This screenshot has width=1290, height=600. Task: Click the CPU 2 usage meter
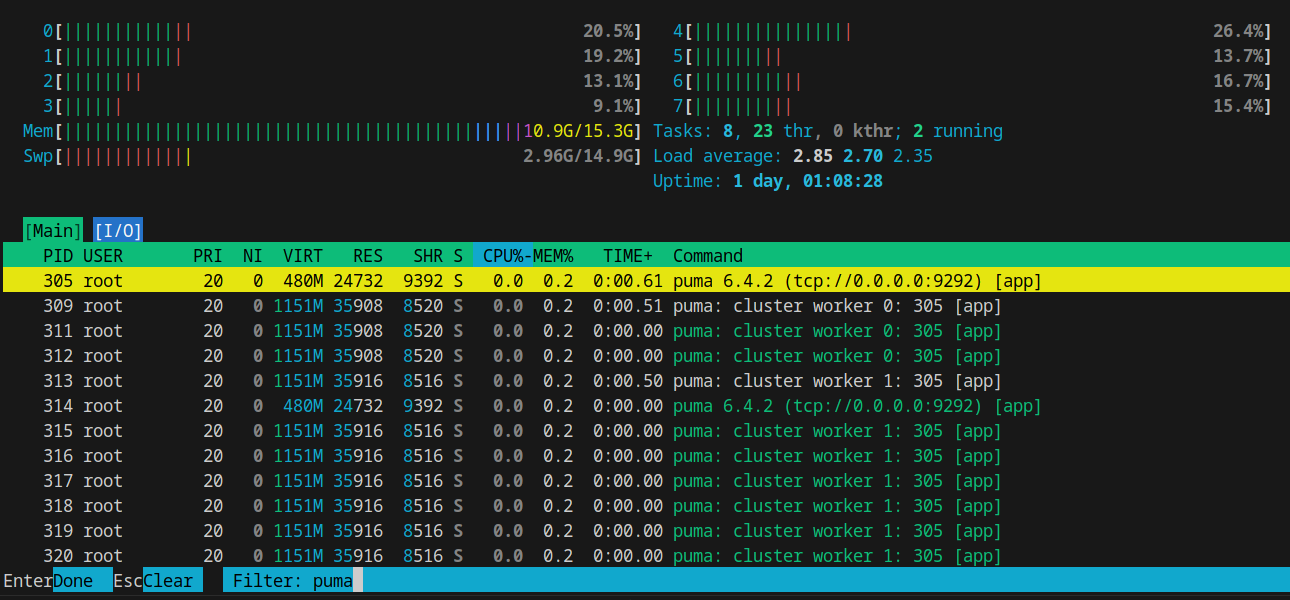(x=343, y=81)
